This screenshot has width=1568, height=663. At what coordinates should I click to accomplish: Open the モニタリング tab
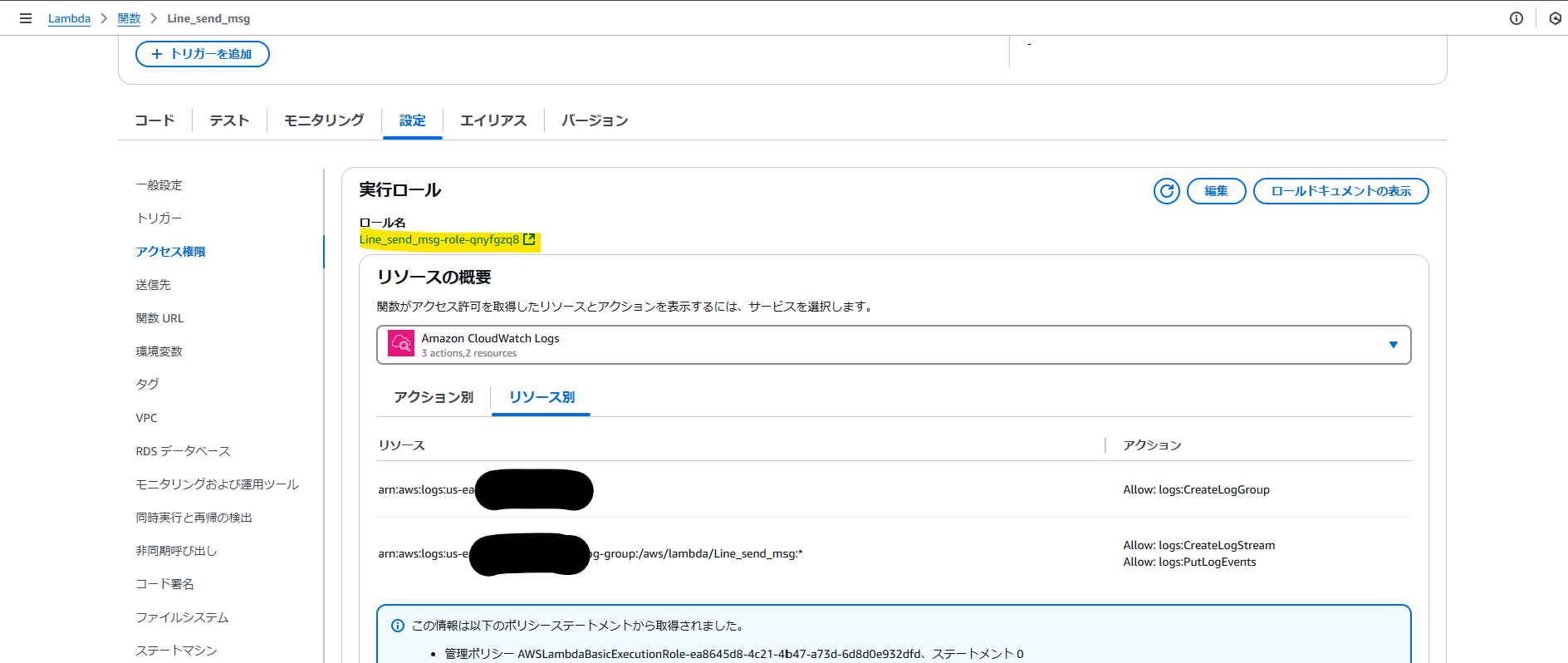coord(324,120)
